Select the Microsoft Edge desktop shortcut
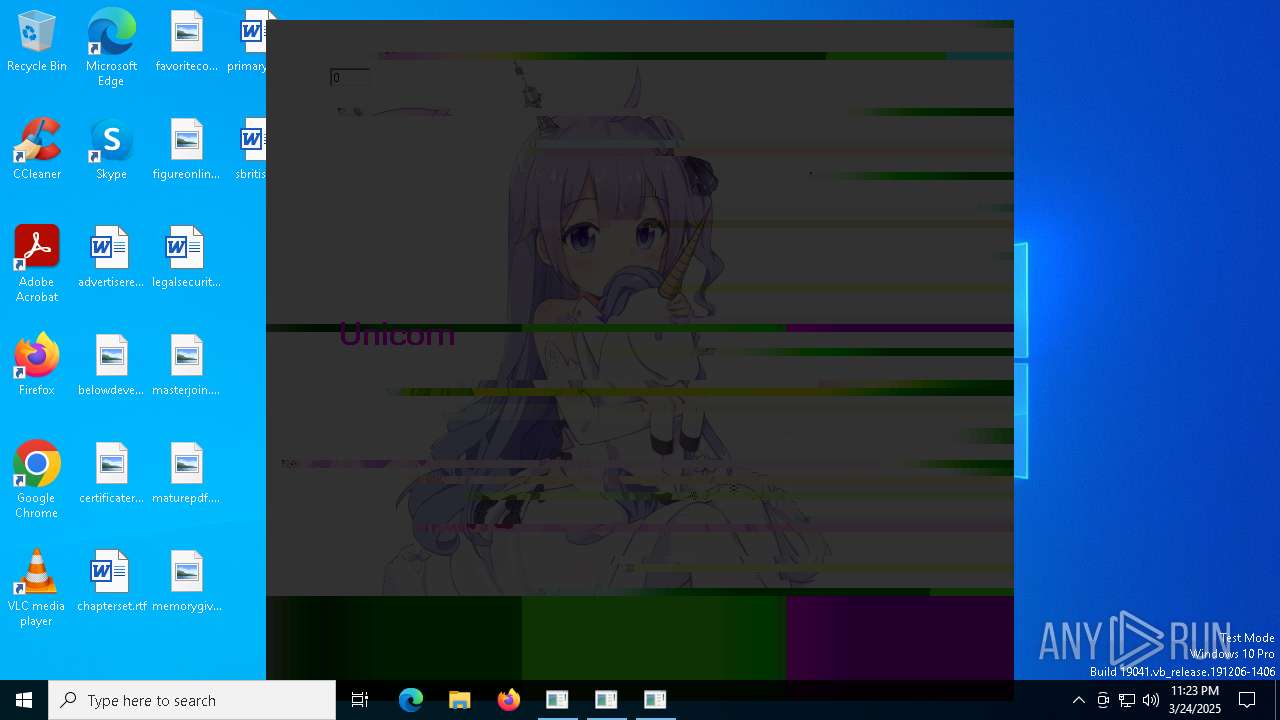Image resolution: width=1280 pixels, height=720 pixels. tap(111, 48)
